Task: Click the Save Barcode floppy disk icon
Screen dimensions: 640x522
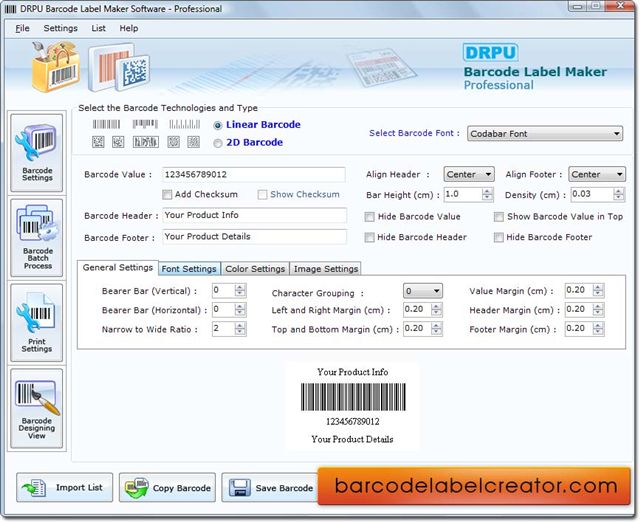Action: [240, 488]
